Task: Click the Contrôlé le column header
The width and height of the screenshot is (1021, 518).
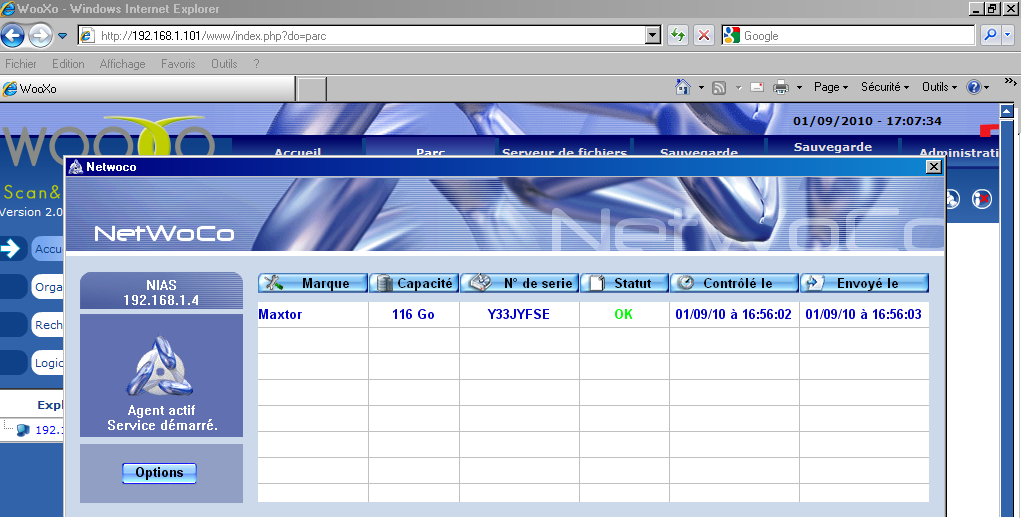Action: pyautogui.click(x=734, y=283)
